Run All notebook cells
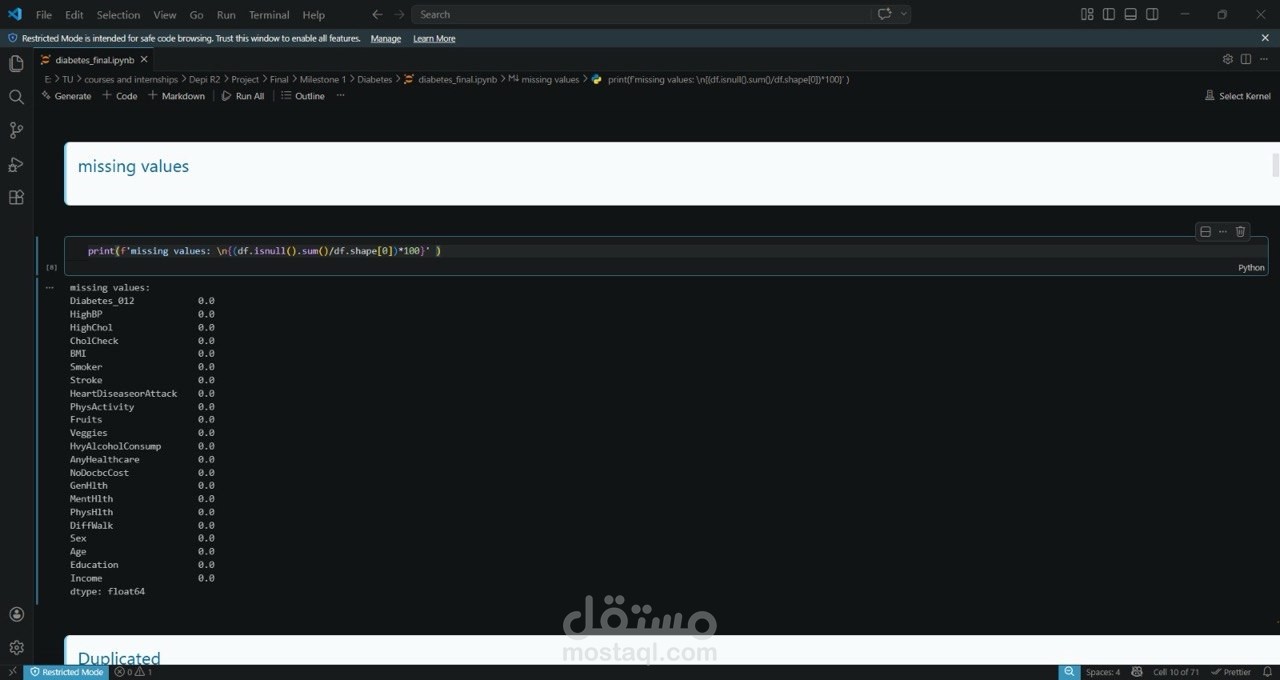Image resolution: width=1280 pixels, height=680 pixels. tap(243, 96)
